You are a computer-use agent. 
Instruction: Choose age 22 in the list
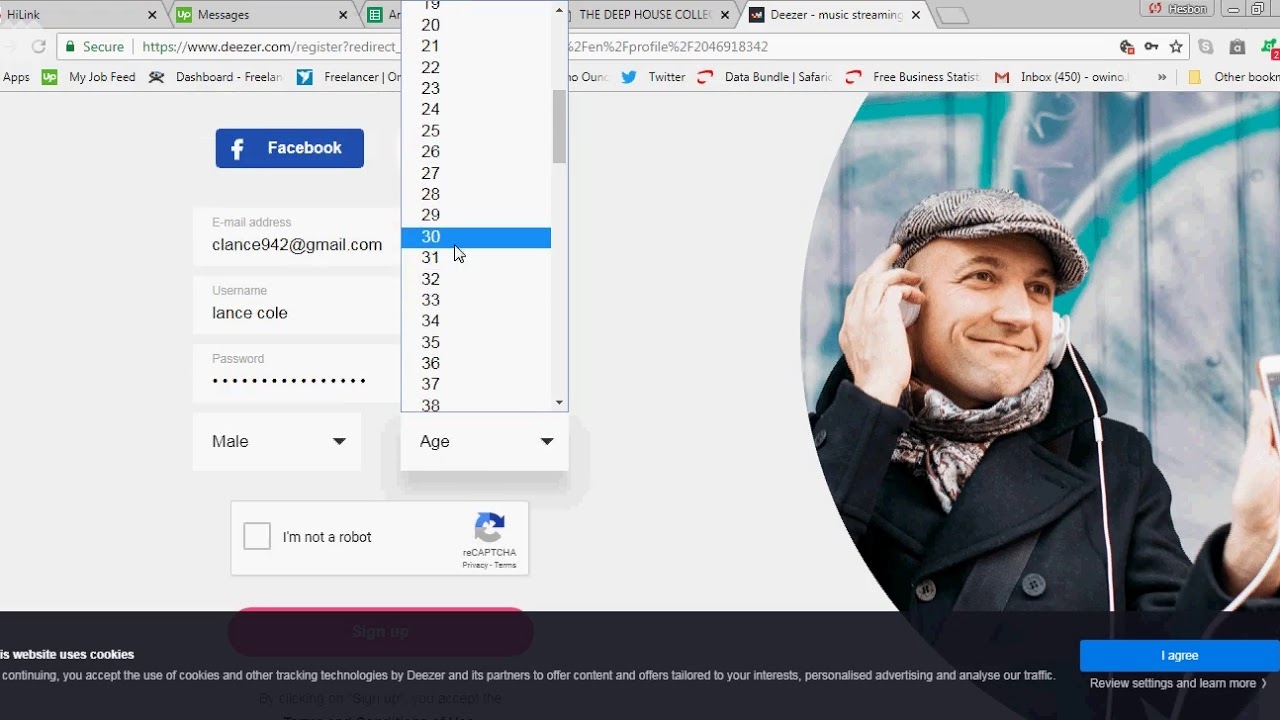point(476,67)
